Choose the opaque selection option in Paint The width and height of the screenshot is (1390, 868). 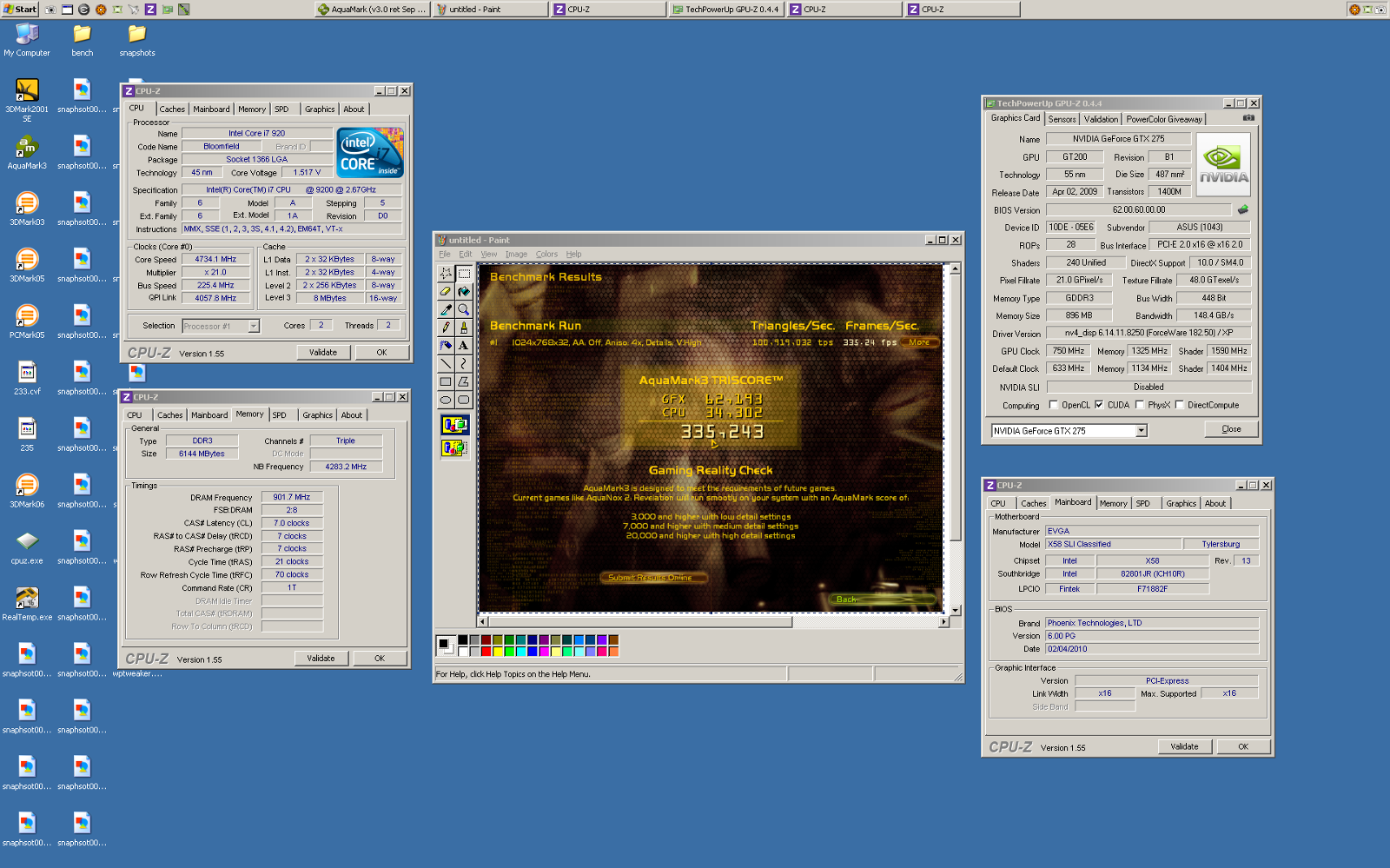pos(454,425)
